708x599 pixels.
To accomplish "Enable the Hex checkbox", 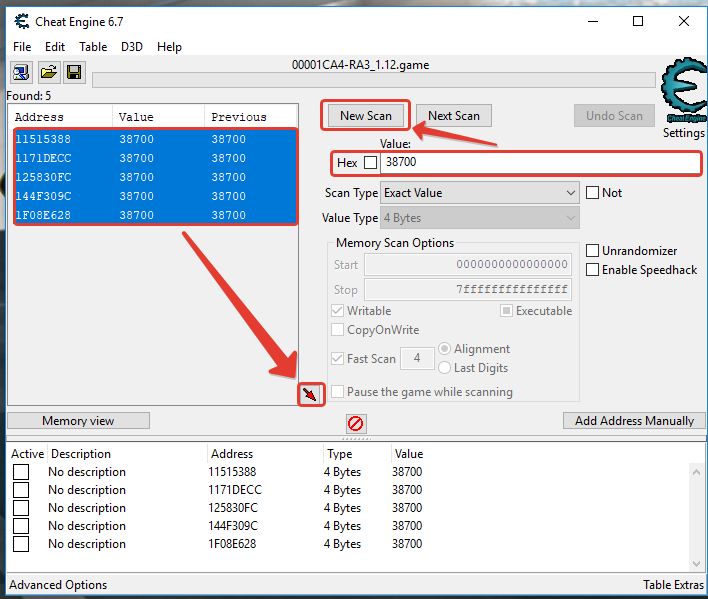I will tap(371, 162).
